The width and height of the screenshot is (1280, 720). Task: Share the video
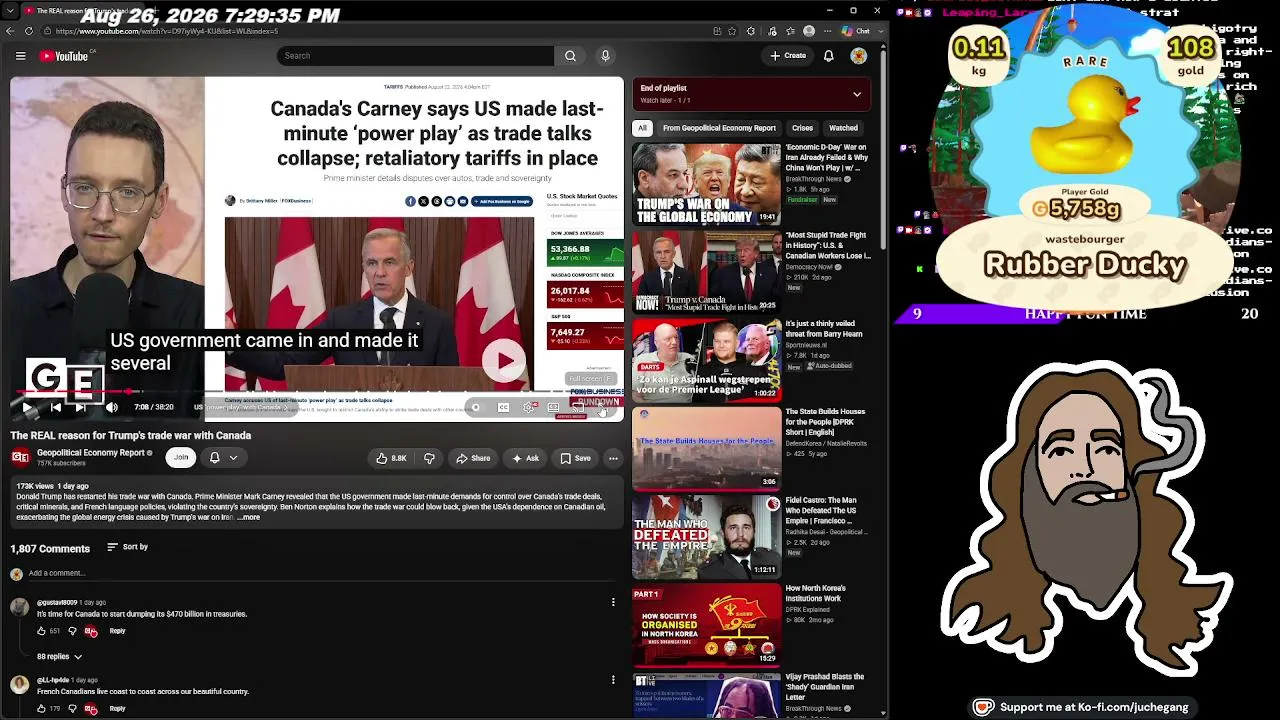(x=473, y=458)
